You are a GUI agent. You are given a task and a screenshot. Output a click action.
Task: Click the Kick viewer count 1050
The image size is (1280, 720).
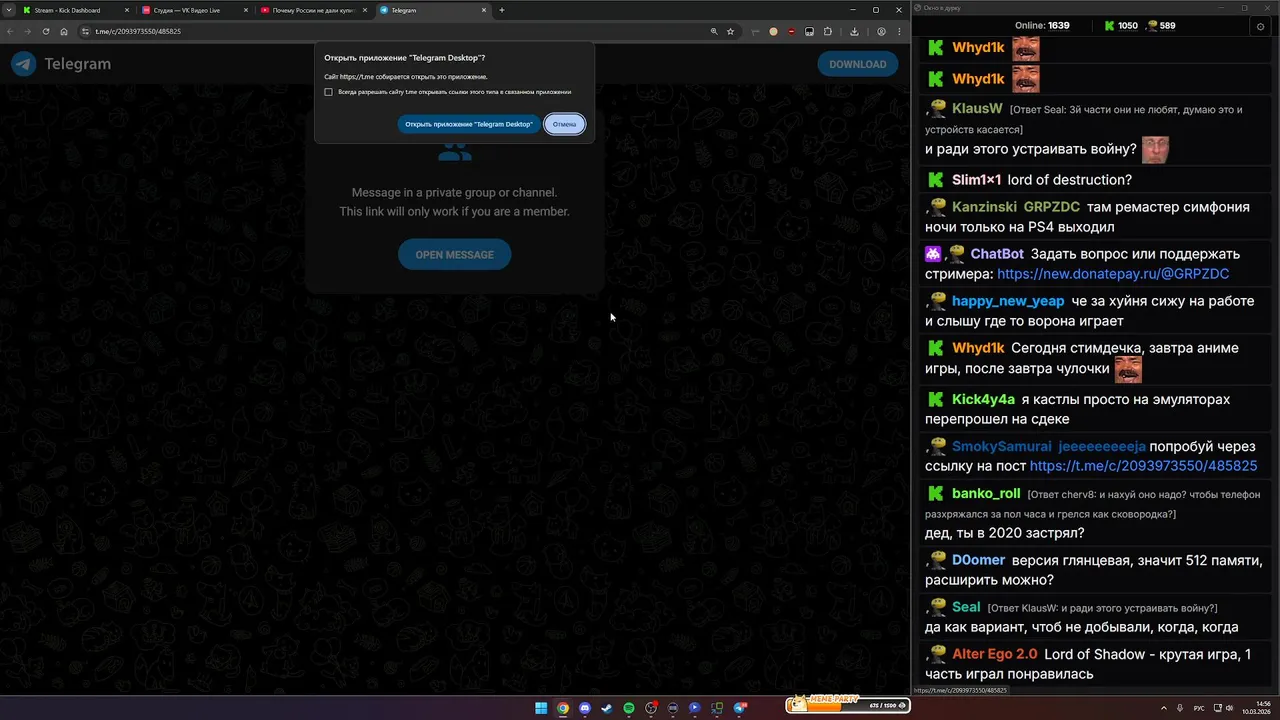[1121, 26]
